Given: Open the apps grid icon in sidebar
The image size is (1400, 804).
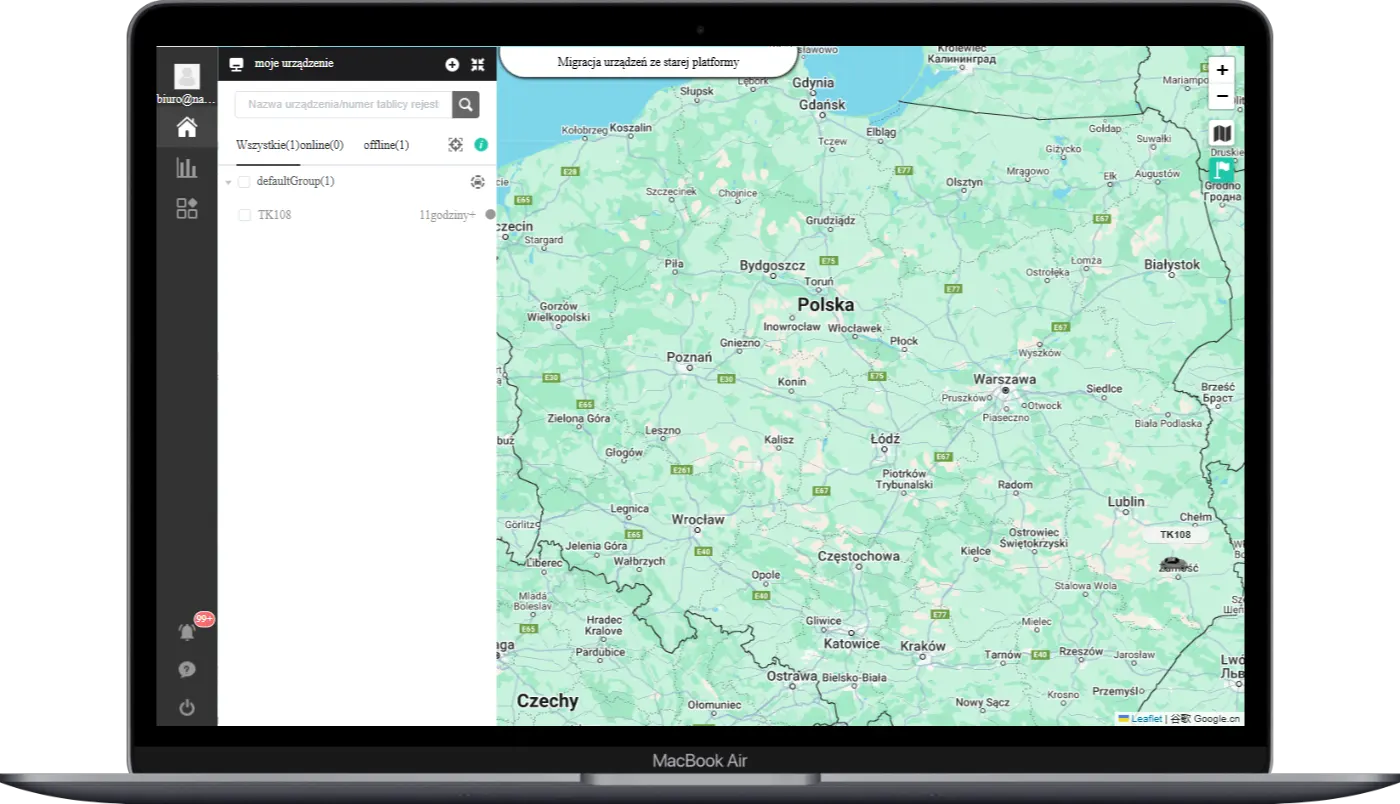Looking at the screenshot, I should point(187,208).
